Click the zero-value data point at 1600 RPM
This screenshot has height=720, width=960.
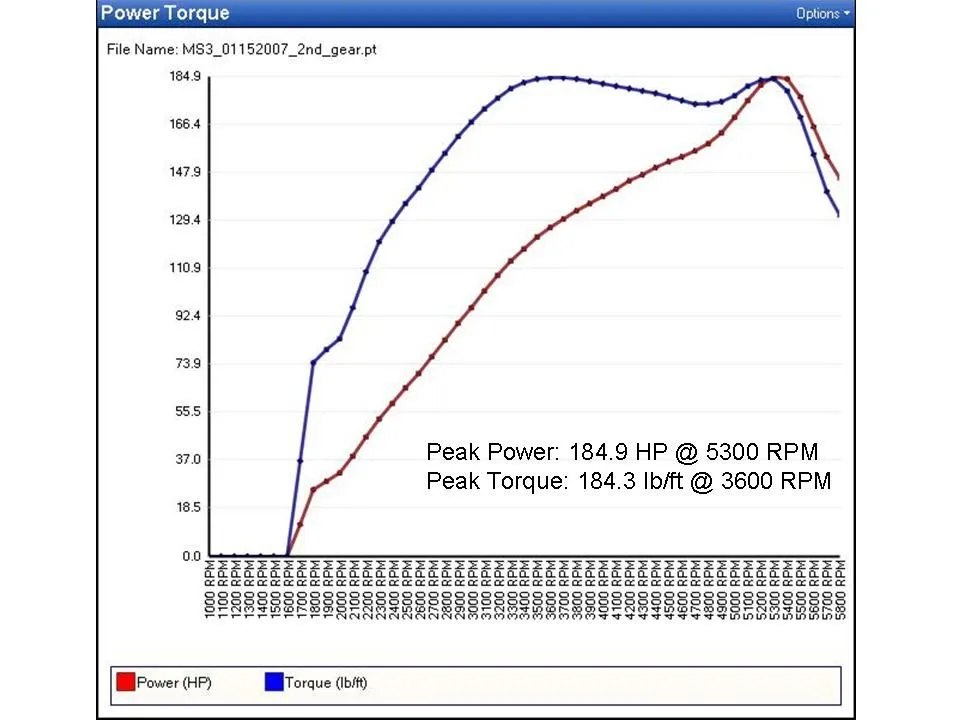pyautogui.click(x=287, y=555)
